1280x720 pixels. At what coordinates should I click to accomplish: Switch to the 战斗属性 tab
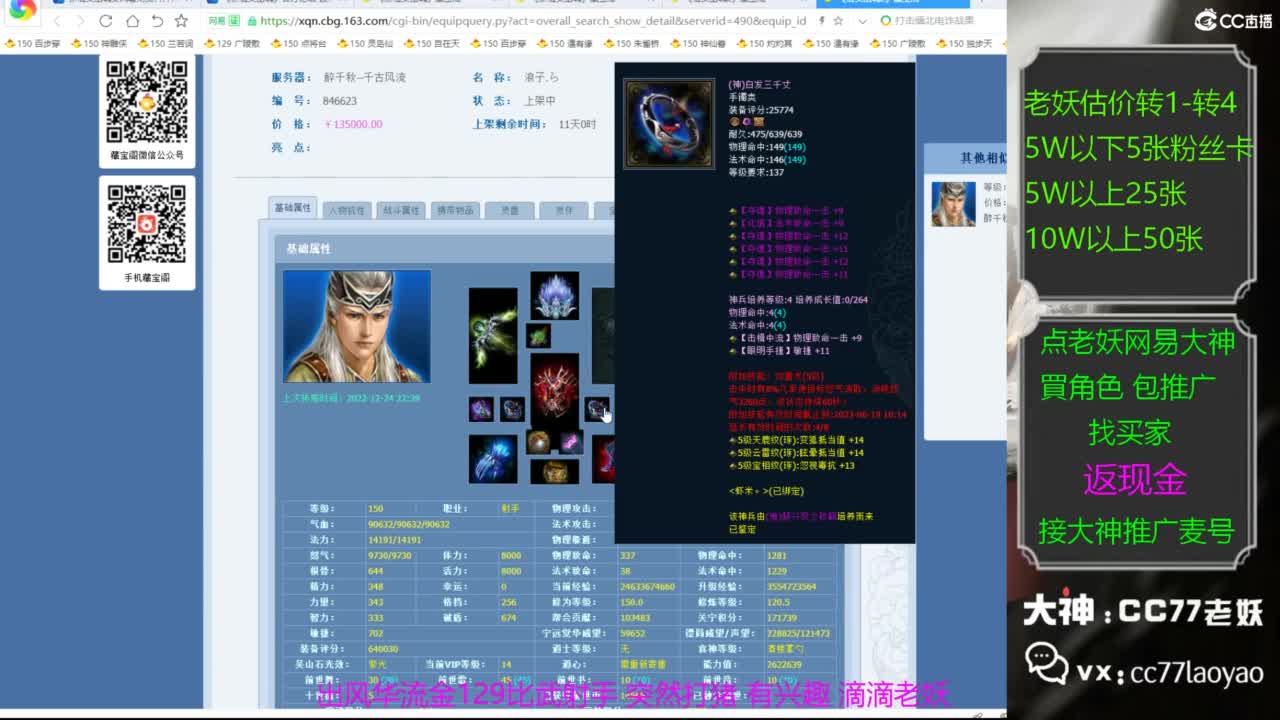click(x=400, y=210)
